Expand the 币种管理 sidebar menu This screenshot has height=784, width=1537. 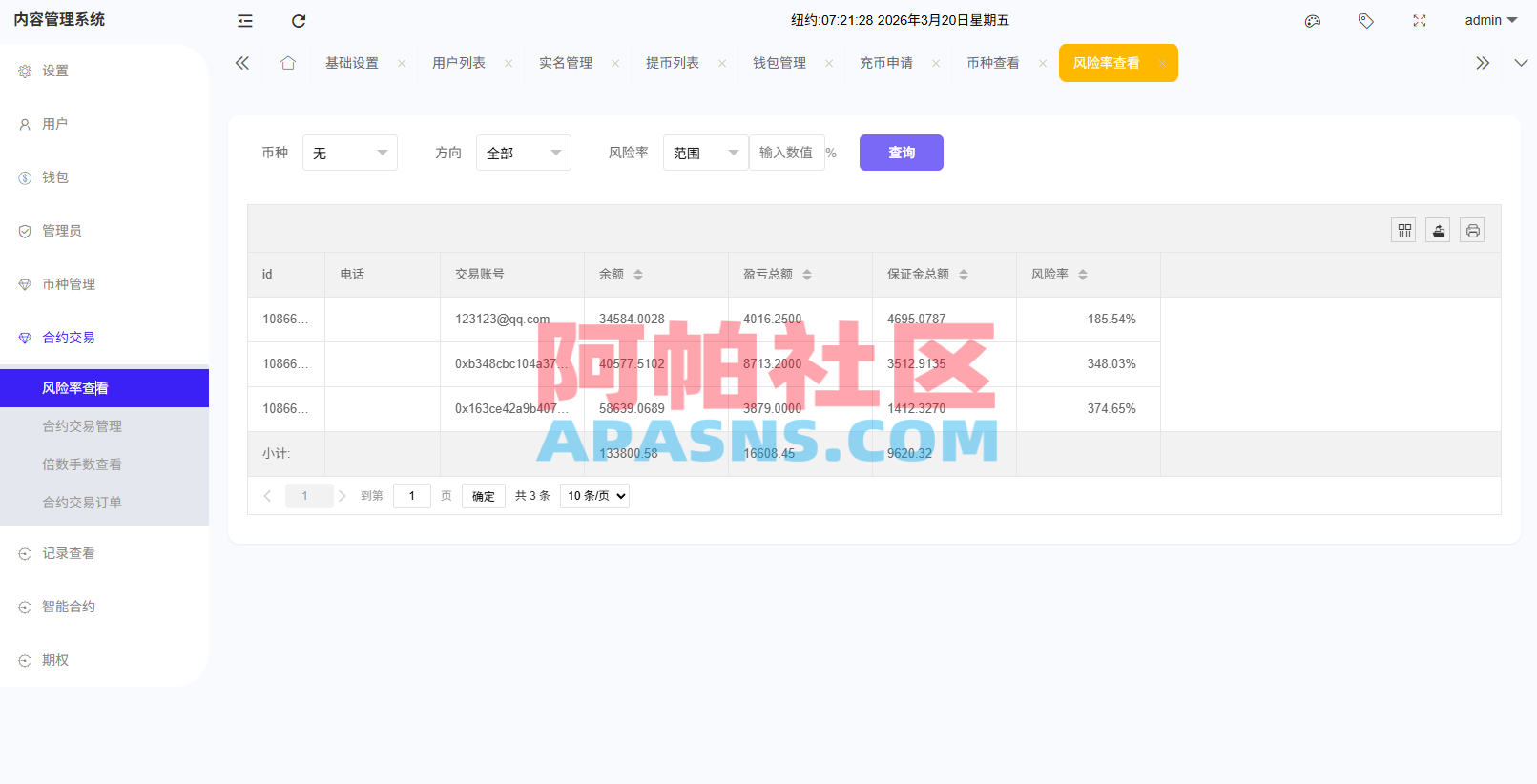105,284
